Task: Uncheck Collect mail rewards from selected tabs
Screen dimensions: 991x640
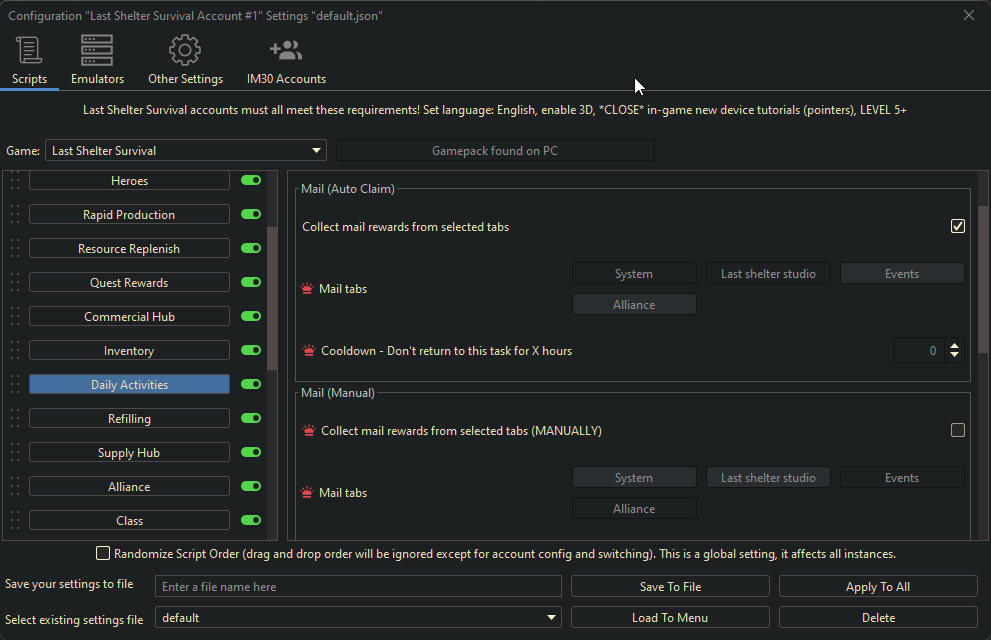Action: coord(958,227)
